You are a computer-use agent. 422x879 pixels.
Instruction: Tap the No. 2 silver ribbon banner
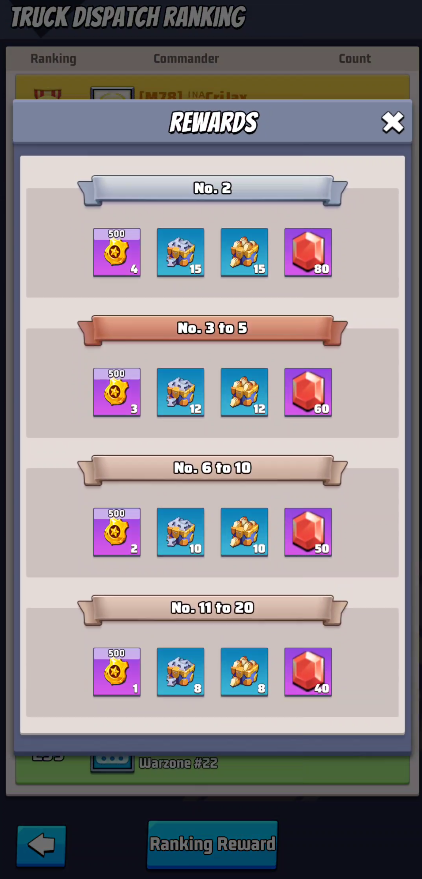click(x=212, y=190)
